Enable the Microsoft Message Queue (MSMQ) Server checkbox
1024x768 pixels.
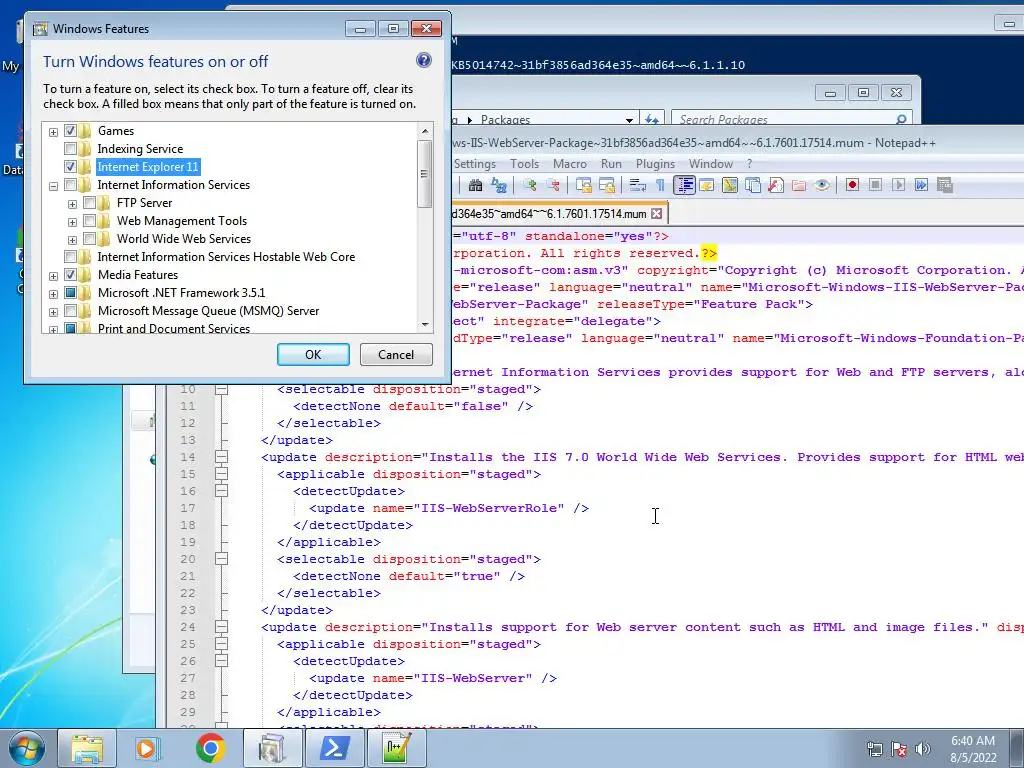pos(71,311)
